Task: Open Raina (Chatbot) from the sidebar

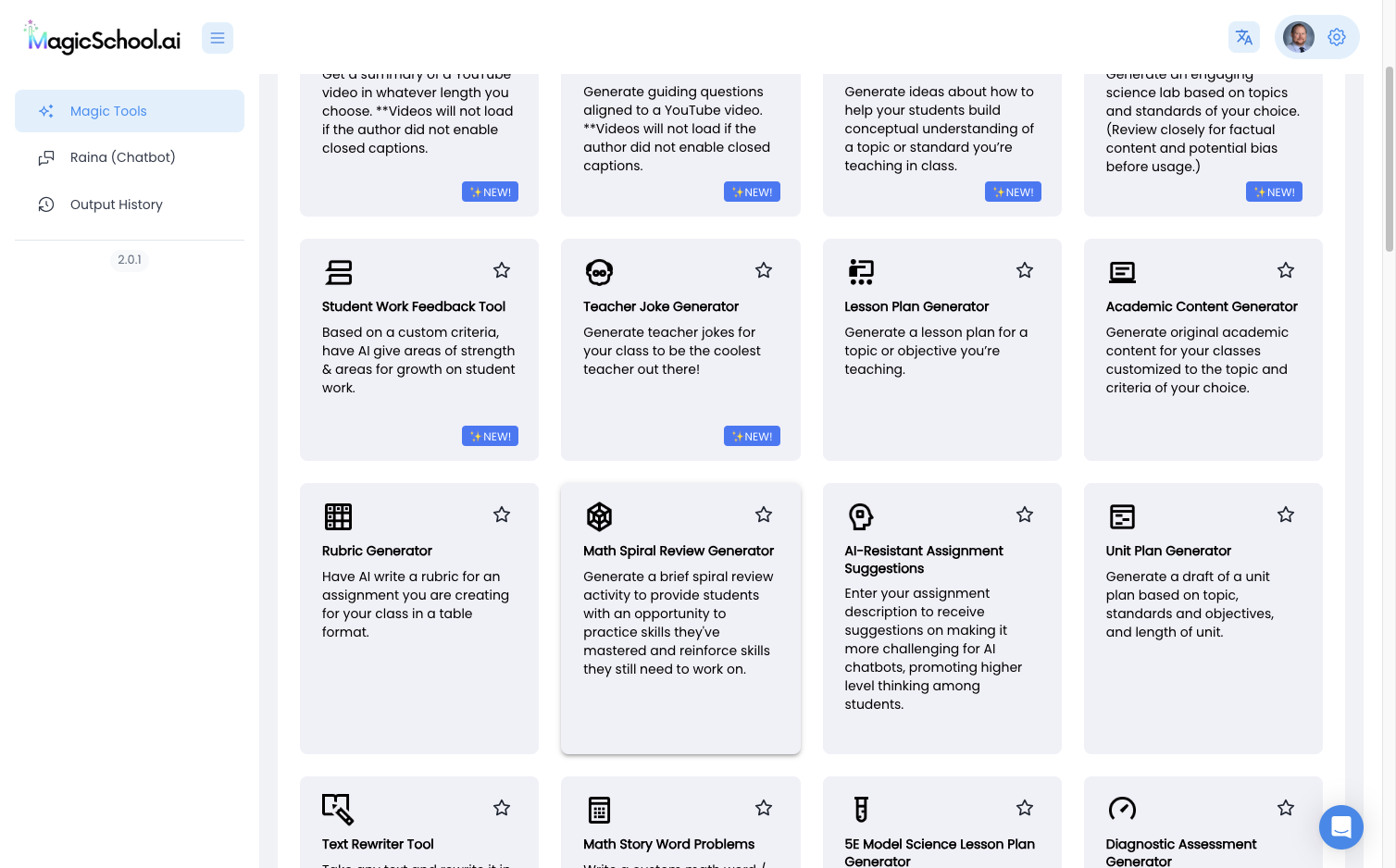Action: click(x=130, y=157)
